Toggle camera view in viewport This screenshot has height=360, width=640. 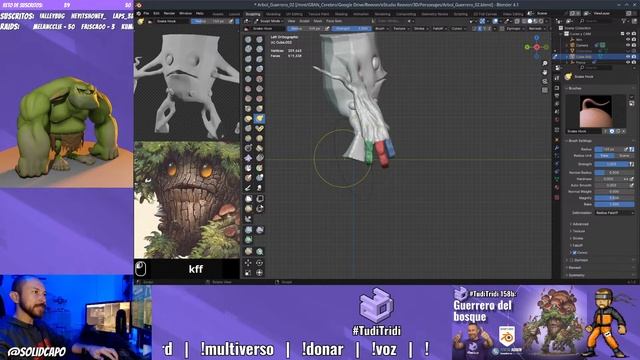pyautogui.click(x=545, y=81)
